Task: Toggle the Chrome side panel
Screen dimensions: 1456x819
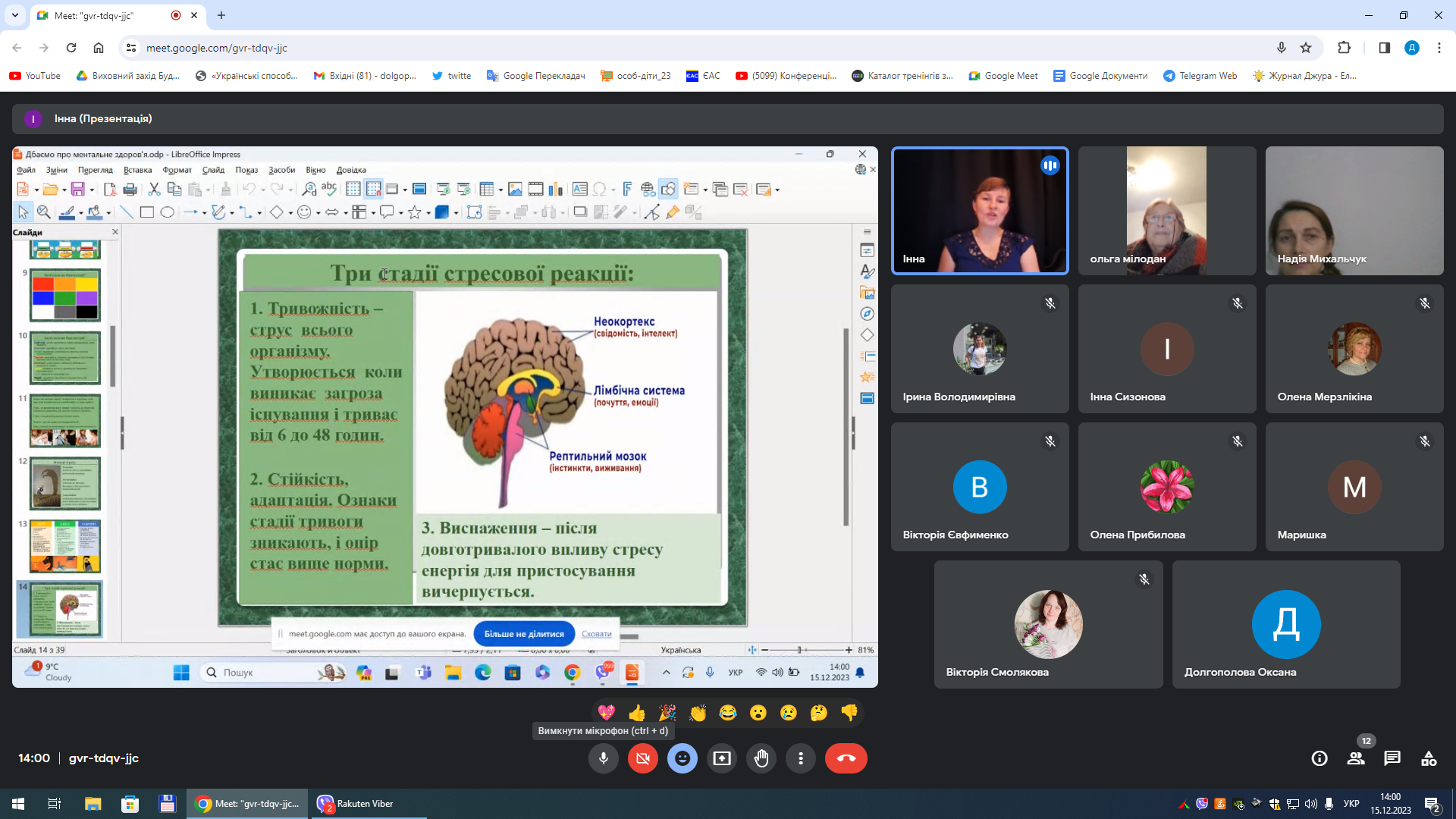Action: tap(1385, 48)
